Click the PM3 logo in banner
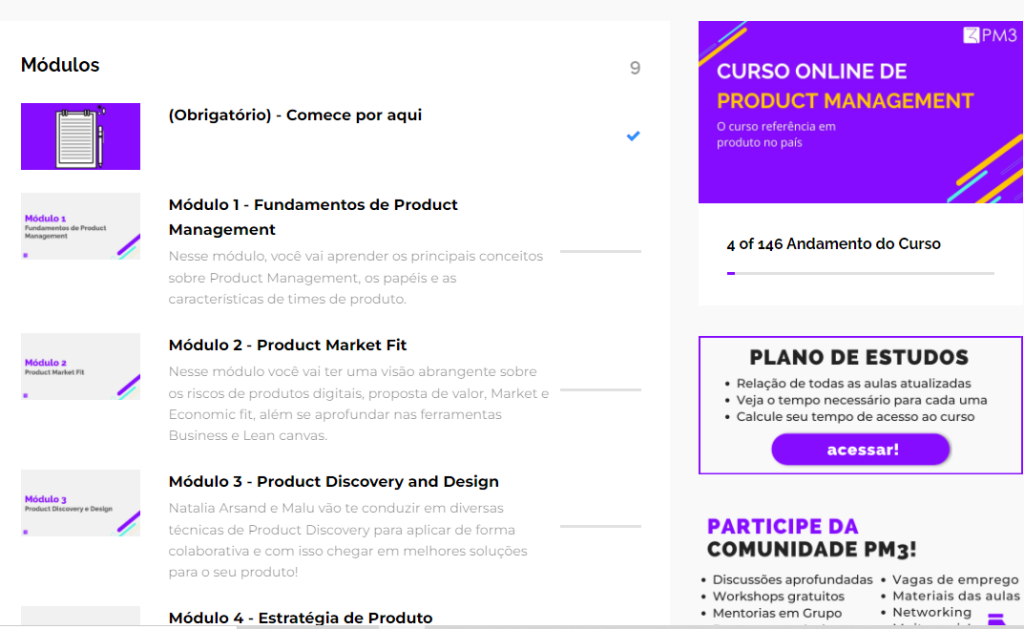The height and width of the screenshot is (629, 1024). point(989,35)
